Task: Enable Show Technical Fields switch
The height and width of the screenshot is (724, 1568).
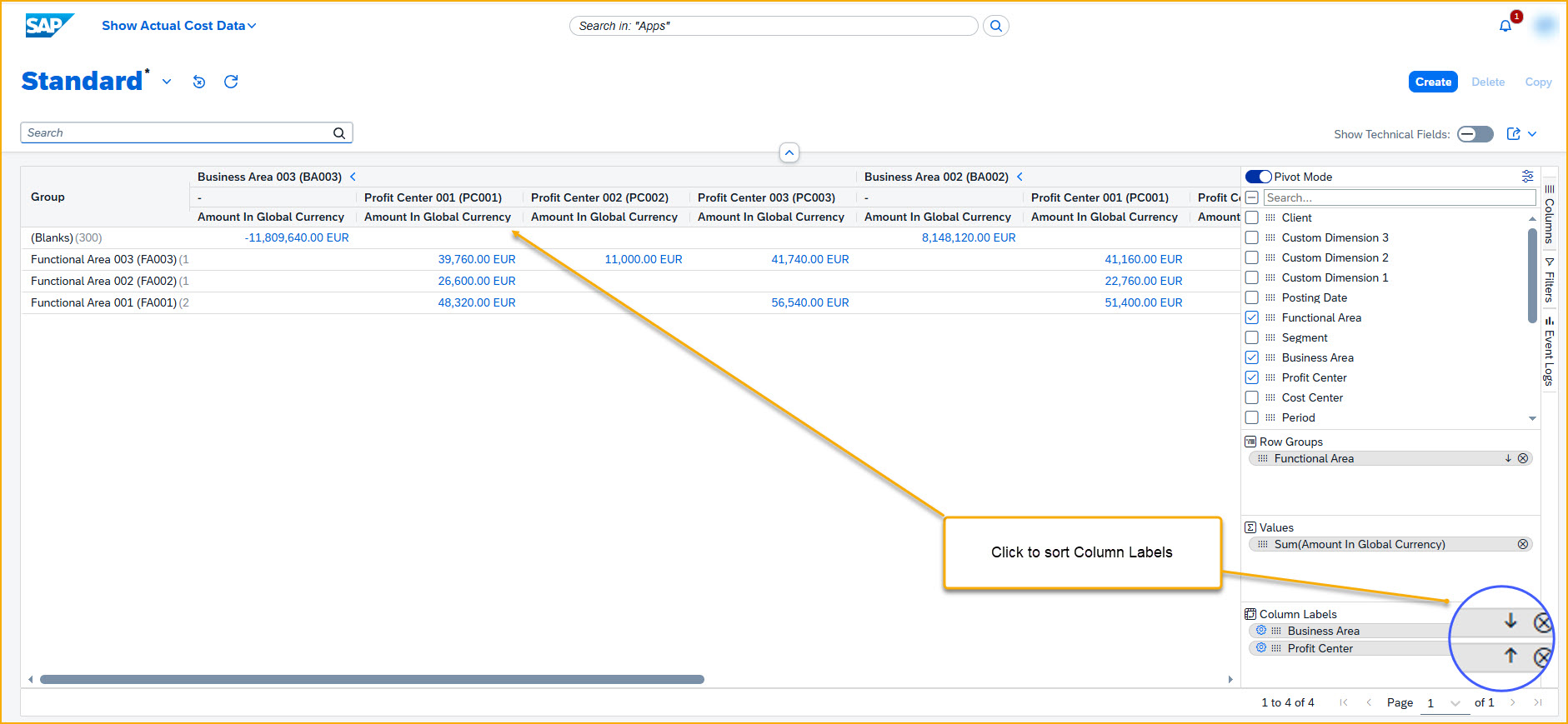Action: click(1475, 134)
